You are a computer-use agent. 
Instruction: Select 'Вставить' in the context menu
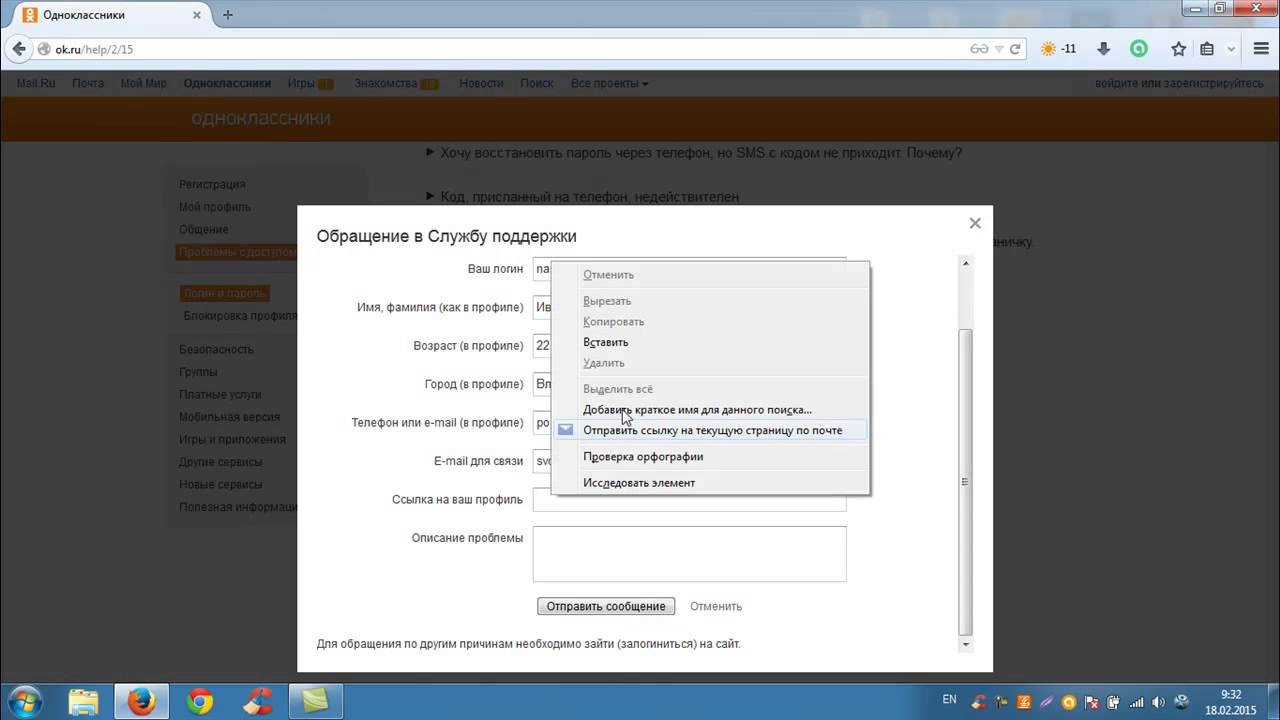pyautogui.click(x=606, y=342)
